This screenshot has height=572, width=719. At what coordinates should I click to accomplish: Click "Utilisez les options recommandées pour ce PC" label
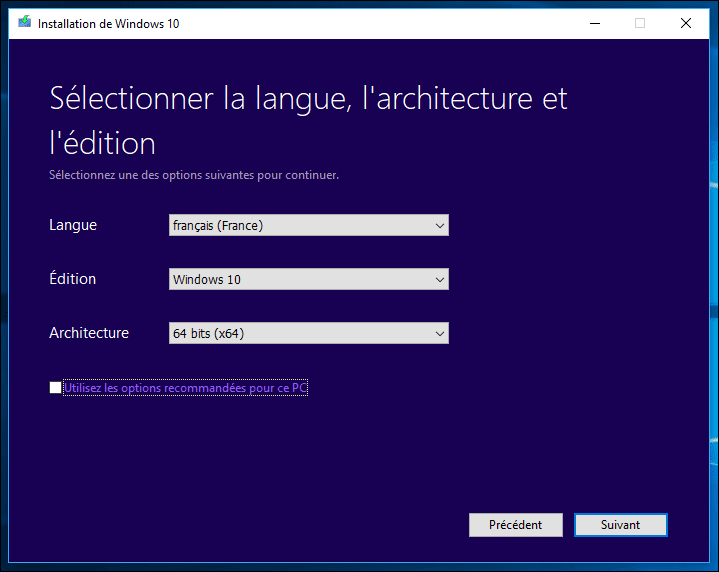pyautogui.click(x=185, y=388)
